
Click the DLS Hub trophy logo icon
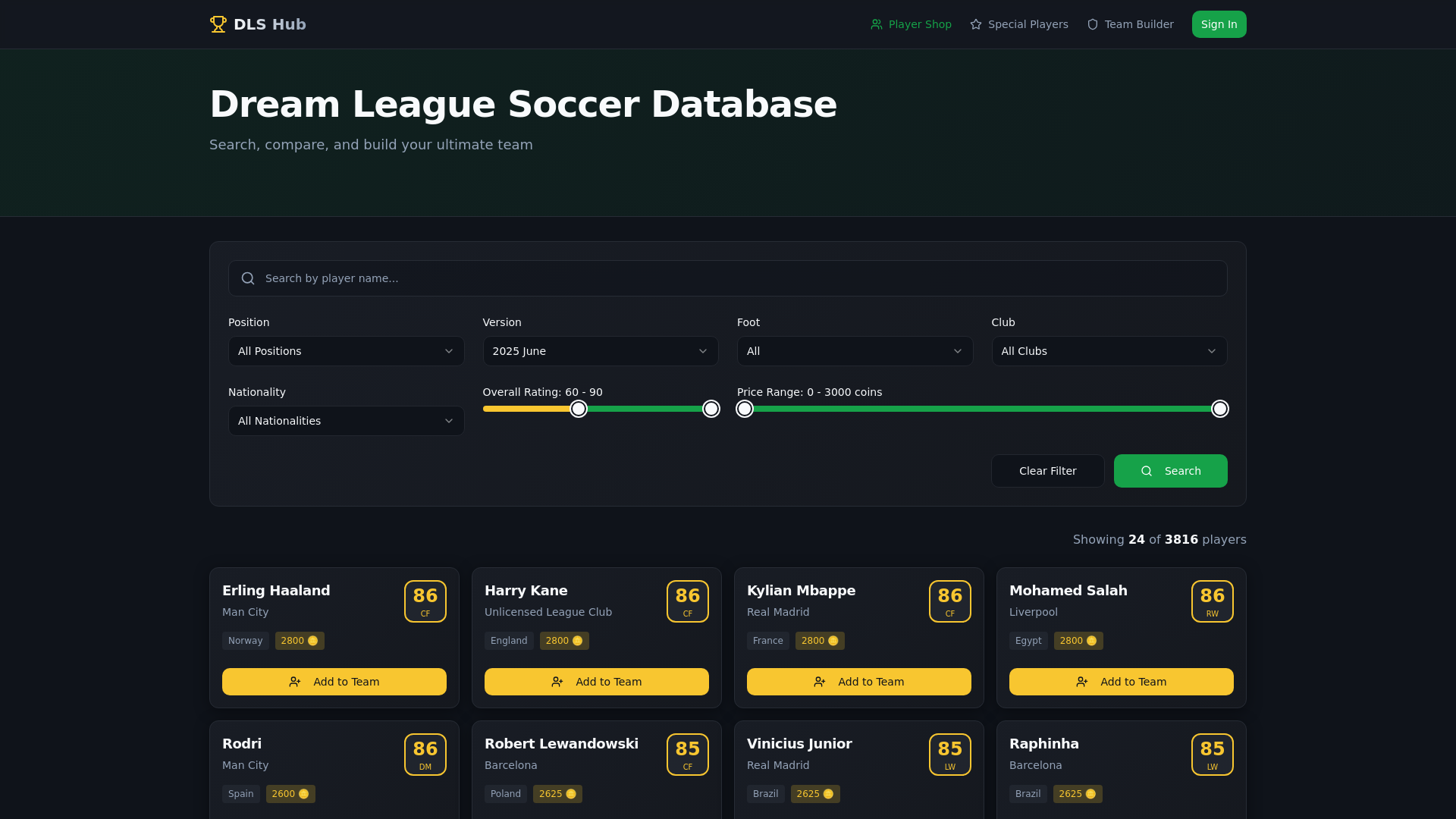[x=218, y=24]
